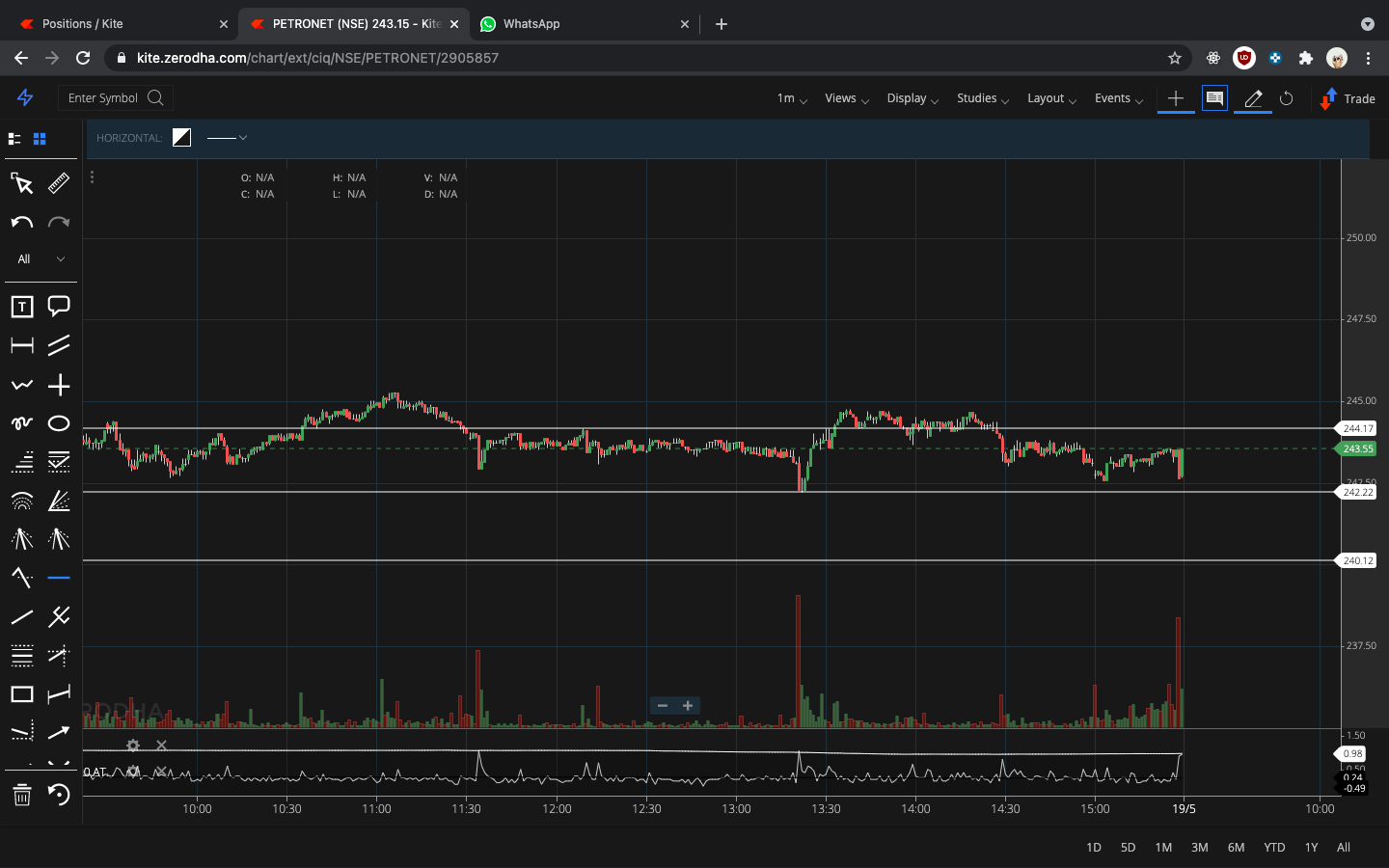Screen dimensions: 1389x868
Task: Click the Trade button
Action: pos(1348,97)
